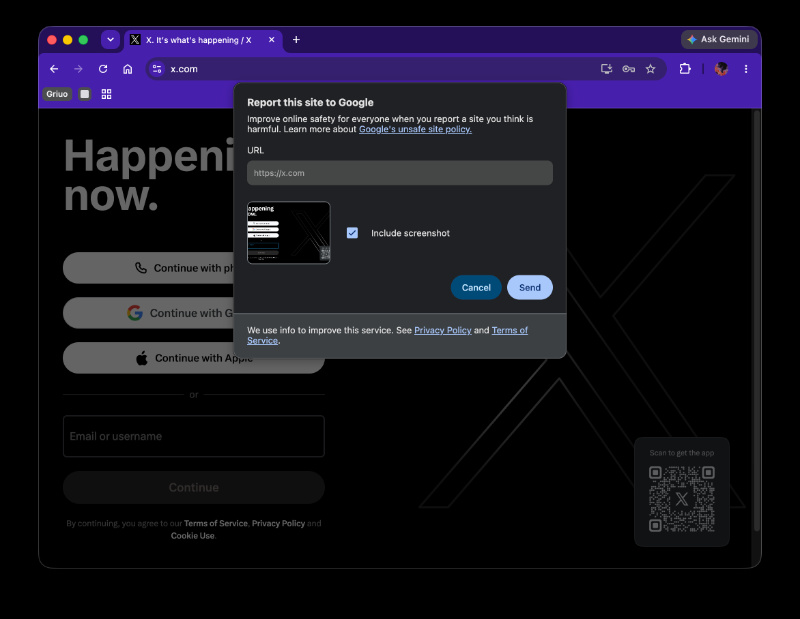Click the URL field showing https://x.com
The image size is (800, 619).
pyautogui.click(x=399, y=173)
